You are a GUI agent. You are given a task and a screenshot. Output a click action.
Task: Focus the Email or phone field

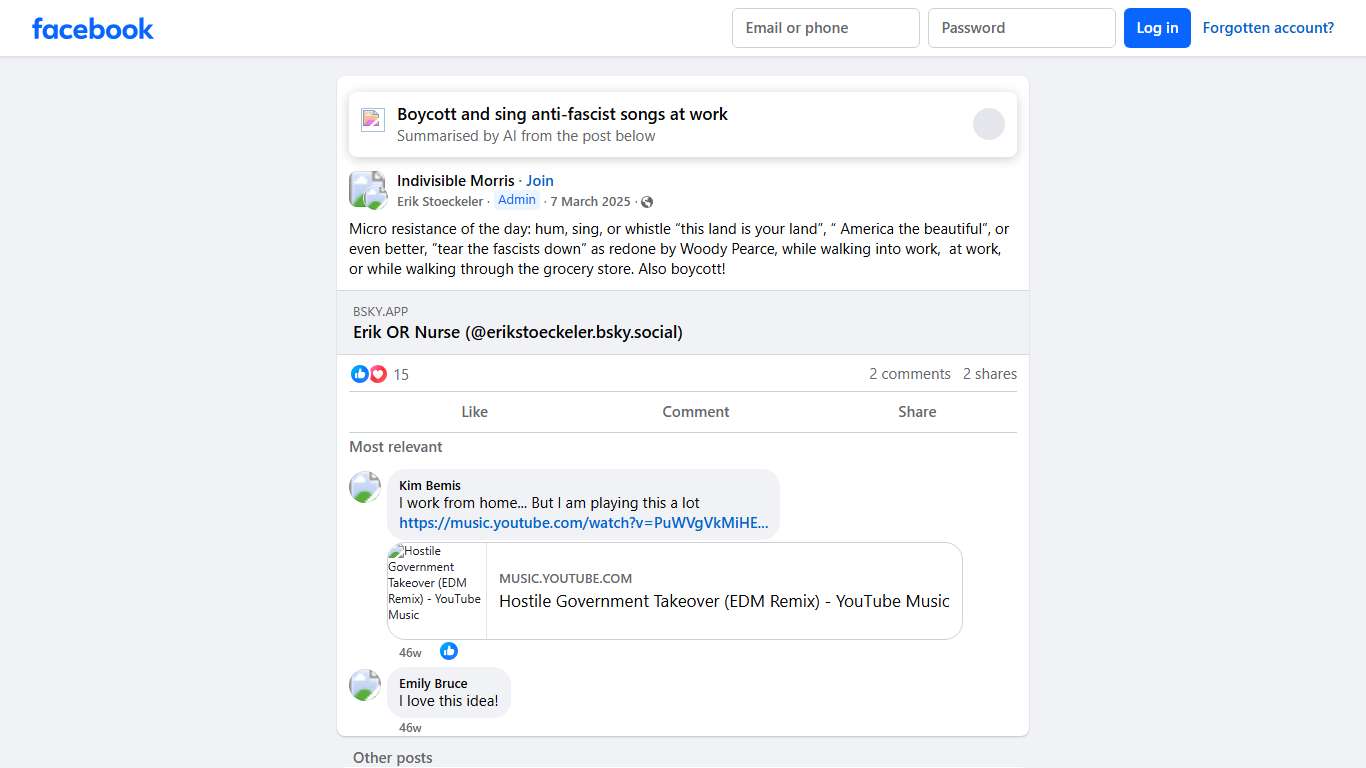tap(825, 28)
